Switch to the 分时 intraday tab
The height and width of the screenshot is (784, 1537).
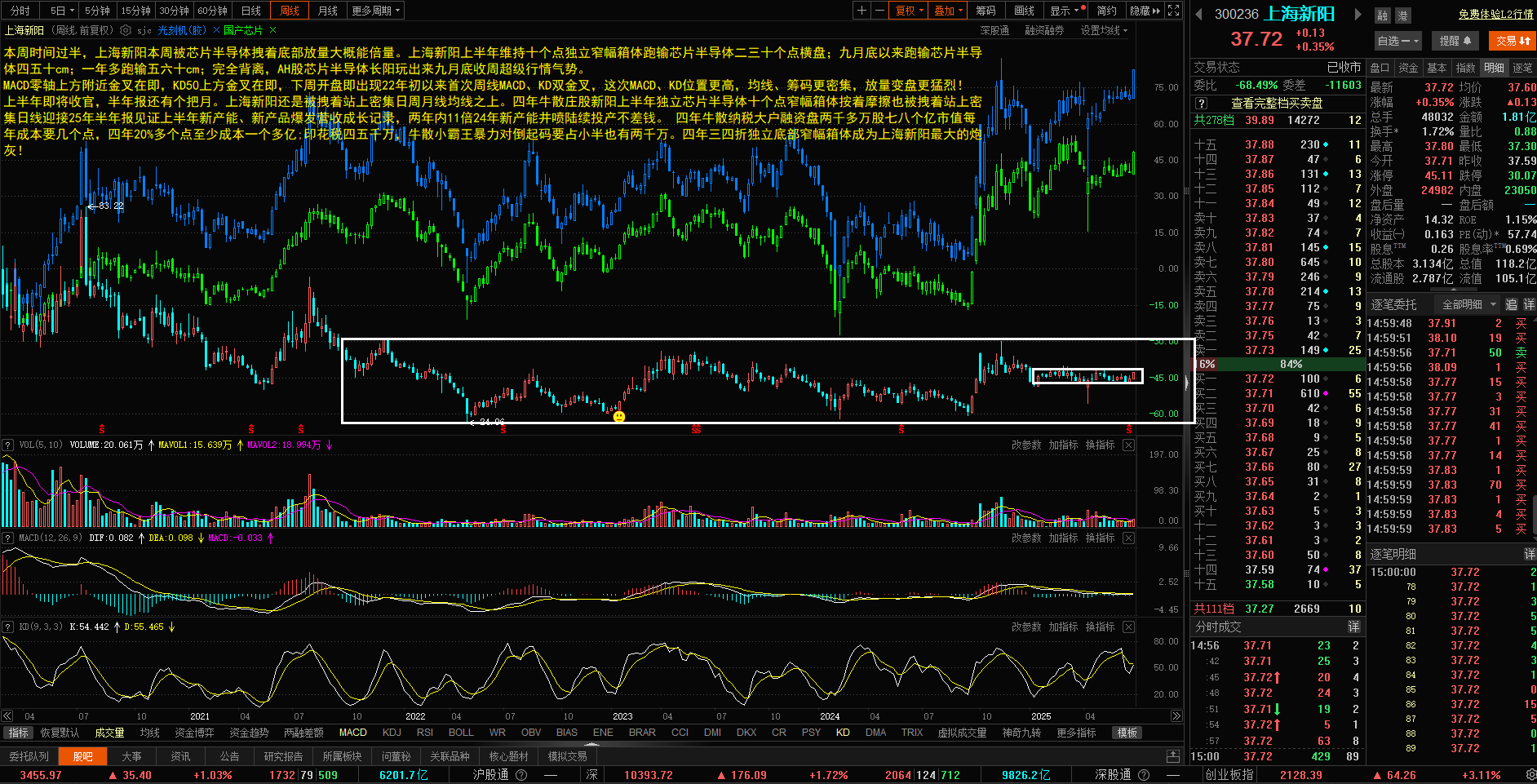pos(20,11)
